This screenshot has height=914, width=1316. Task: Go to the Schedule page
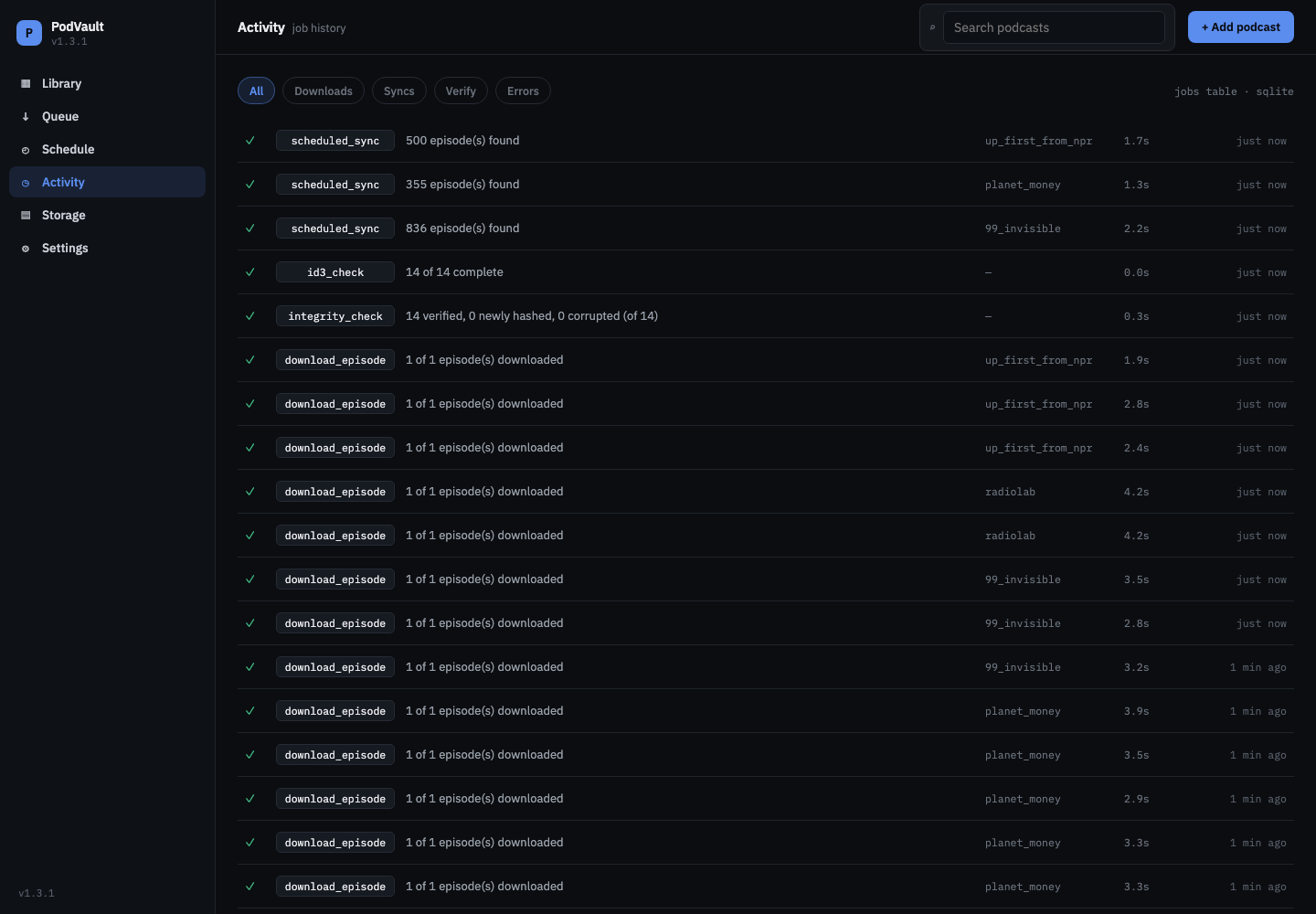point(107,149)
